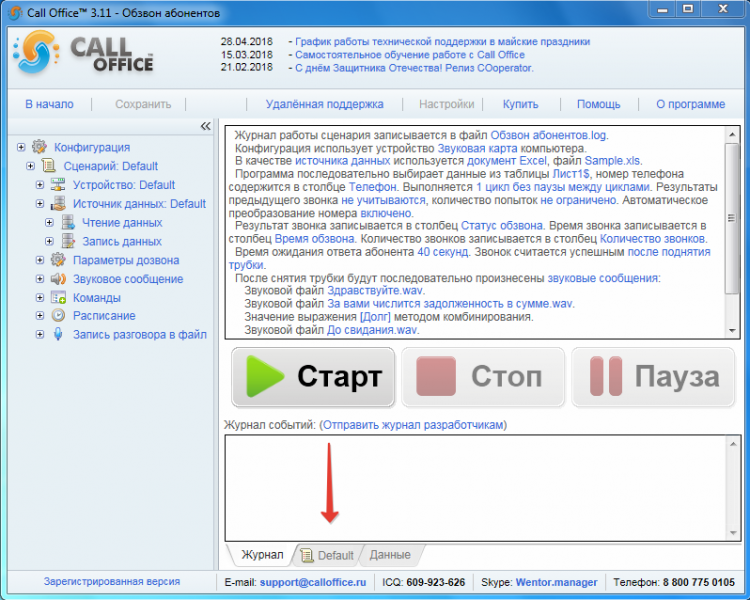Click the event log scroll-down arrow
Image resolution: width=750 pixels, height=600 pixels.
coord(733,533)
